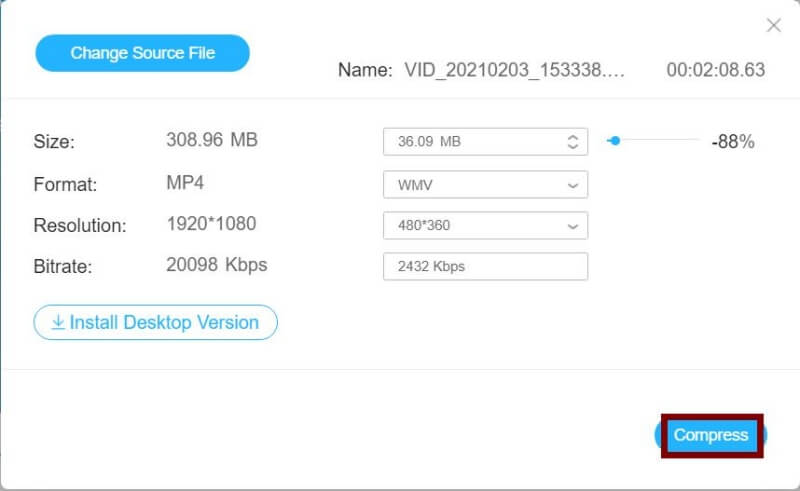800x491 pixels.
Task: Click the Change Source File button
Action: [x=142, y=53]
